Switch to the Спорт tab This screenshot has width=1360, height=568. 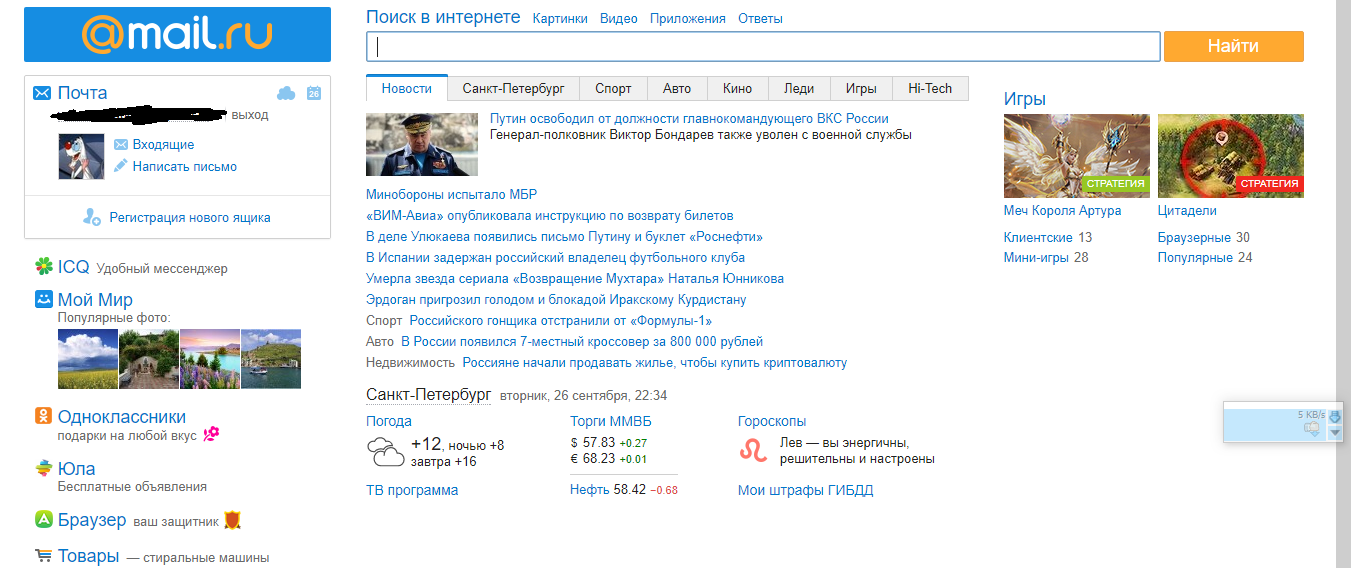tap(613, 88)
